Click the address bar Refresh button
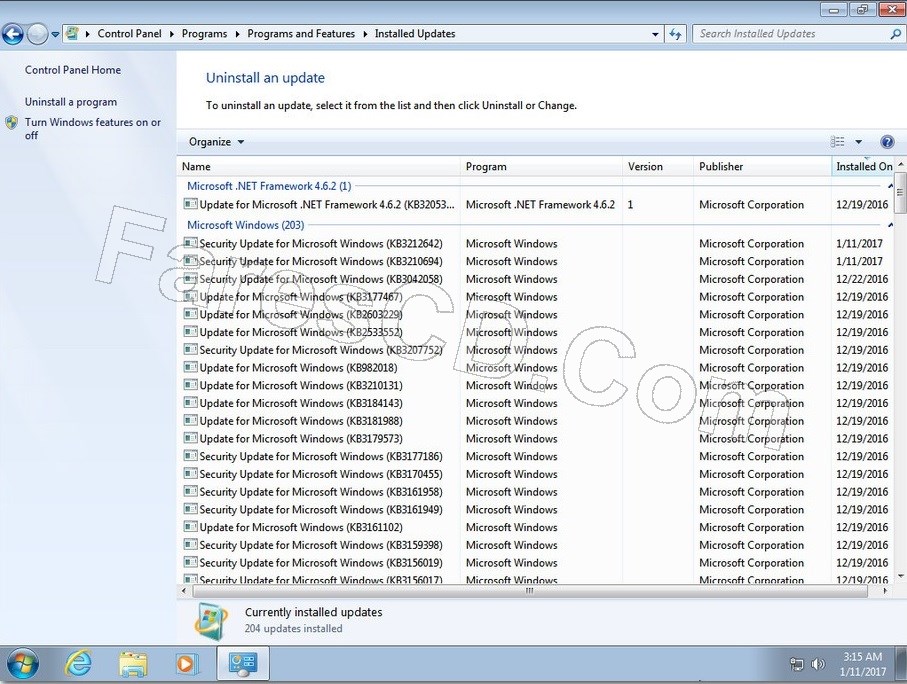Viewport: 907px width, 684px height. [x=675, y=34]
